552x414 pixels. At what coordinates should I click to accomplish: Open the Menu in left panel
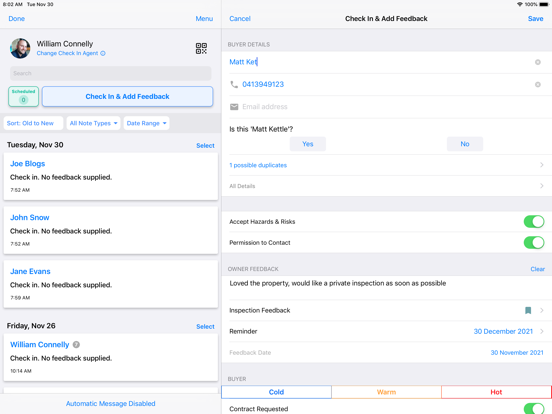[x=204, y=19]
